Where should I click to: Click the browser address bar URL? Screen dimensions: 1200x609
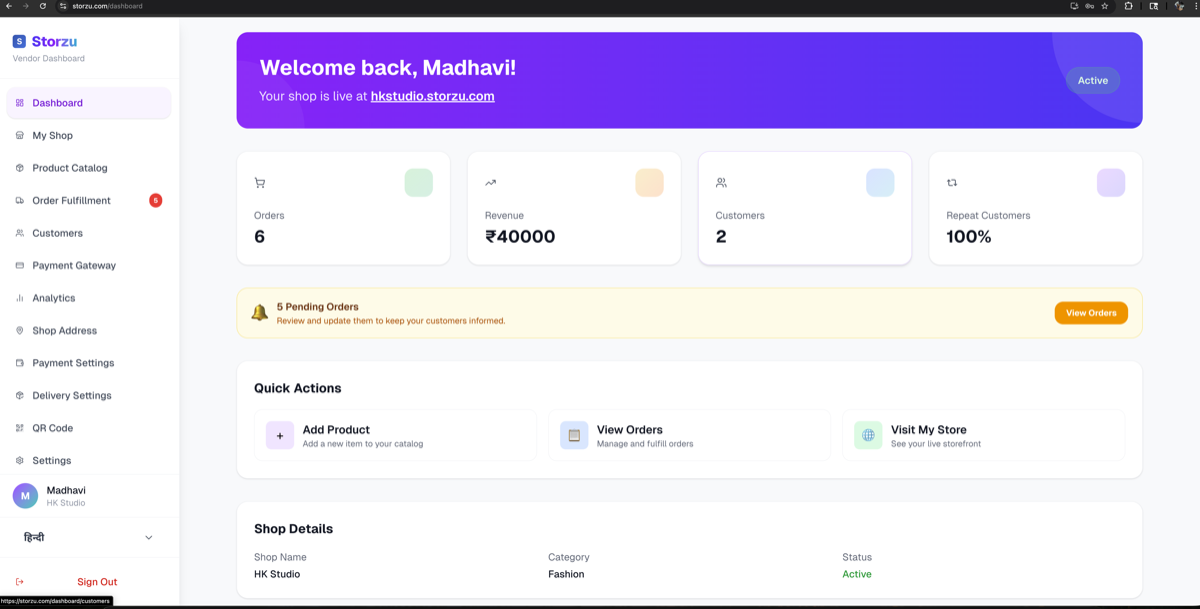coord(107,6)
